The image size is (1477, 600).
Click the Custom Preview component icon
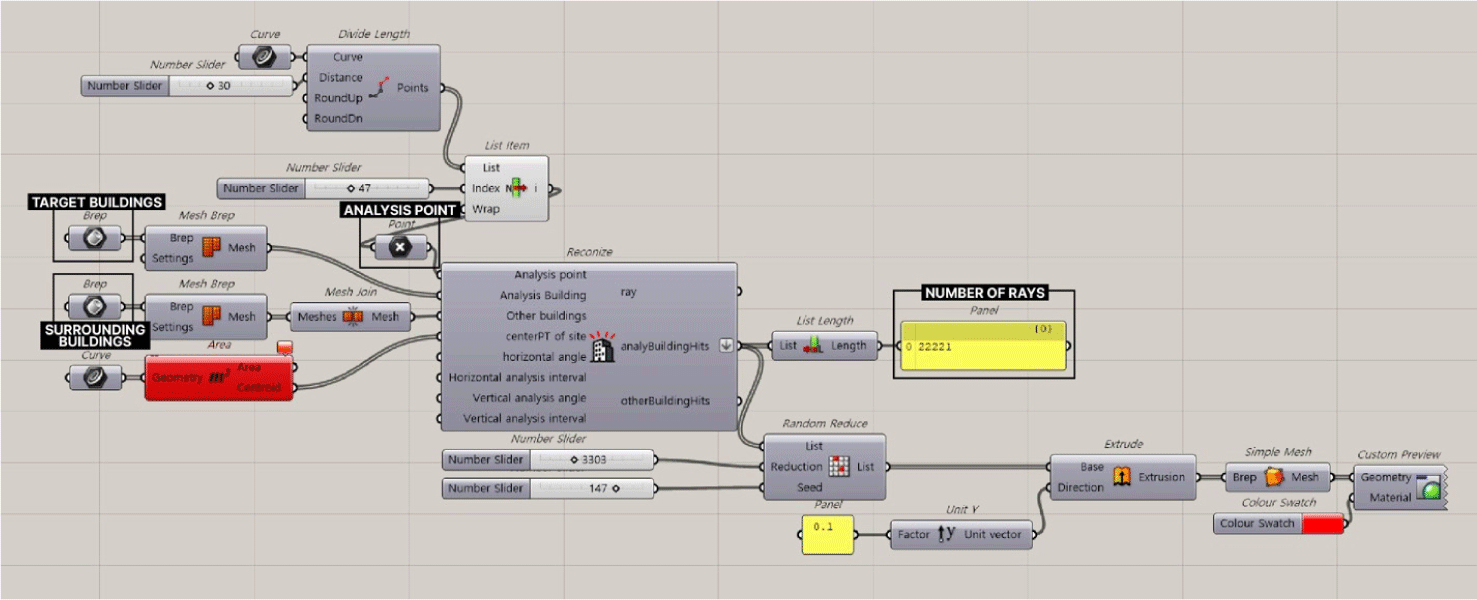[1429, 487]
